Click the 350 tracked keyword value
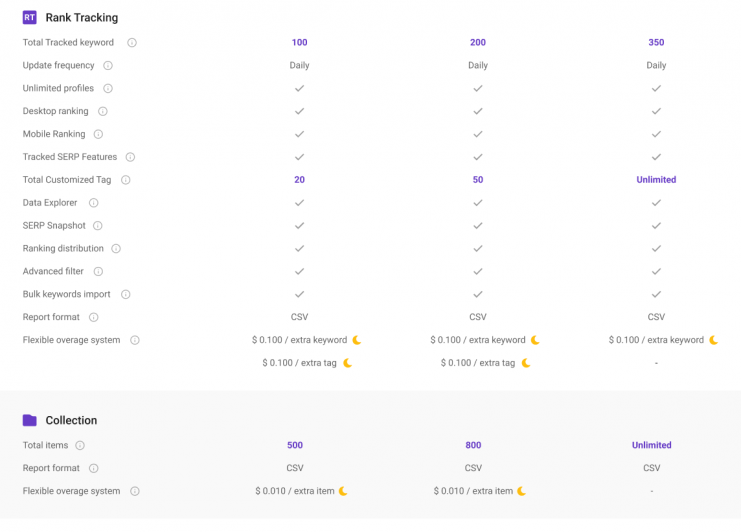 coord(656,43)
